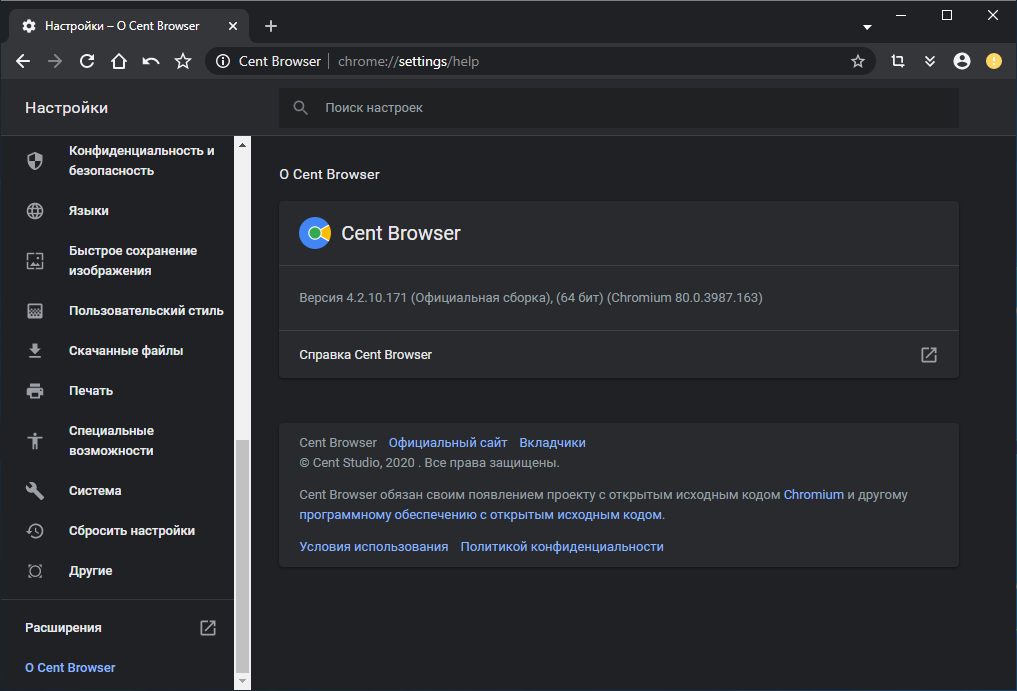Image resolution: width=1017 pixels, height=691 pixels.
Task: Open программному обеспечению с открытым исходным кодом link
Action: [481, 515]
